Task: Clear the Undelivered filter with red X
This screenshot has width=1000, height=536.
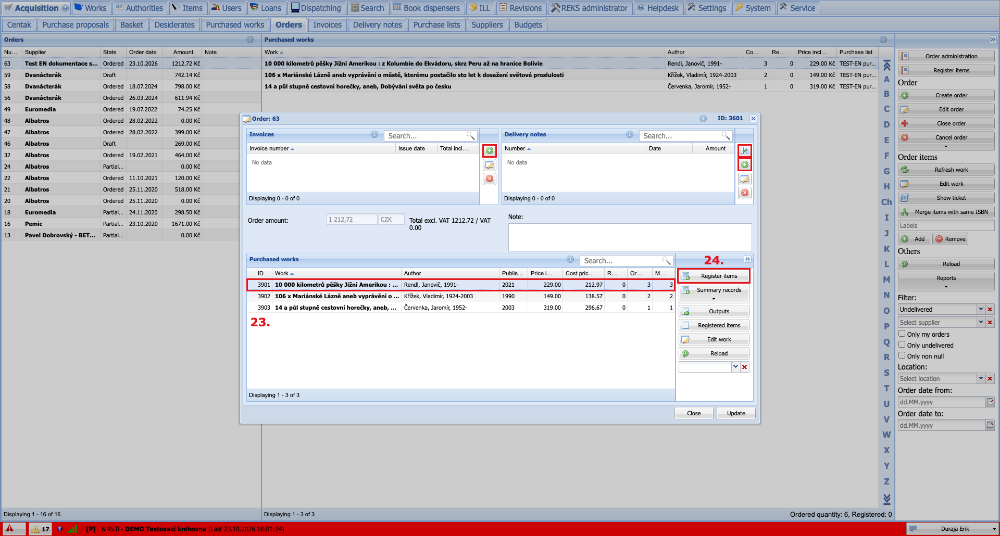Action: pyautogui.click(x=989, y=309)
